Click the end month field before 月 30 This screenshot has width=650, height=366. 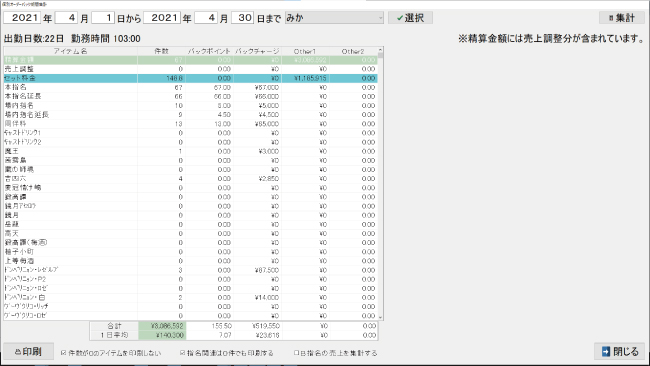pos(206,18)
